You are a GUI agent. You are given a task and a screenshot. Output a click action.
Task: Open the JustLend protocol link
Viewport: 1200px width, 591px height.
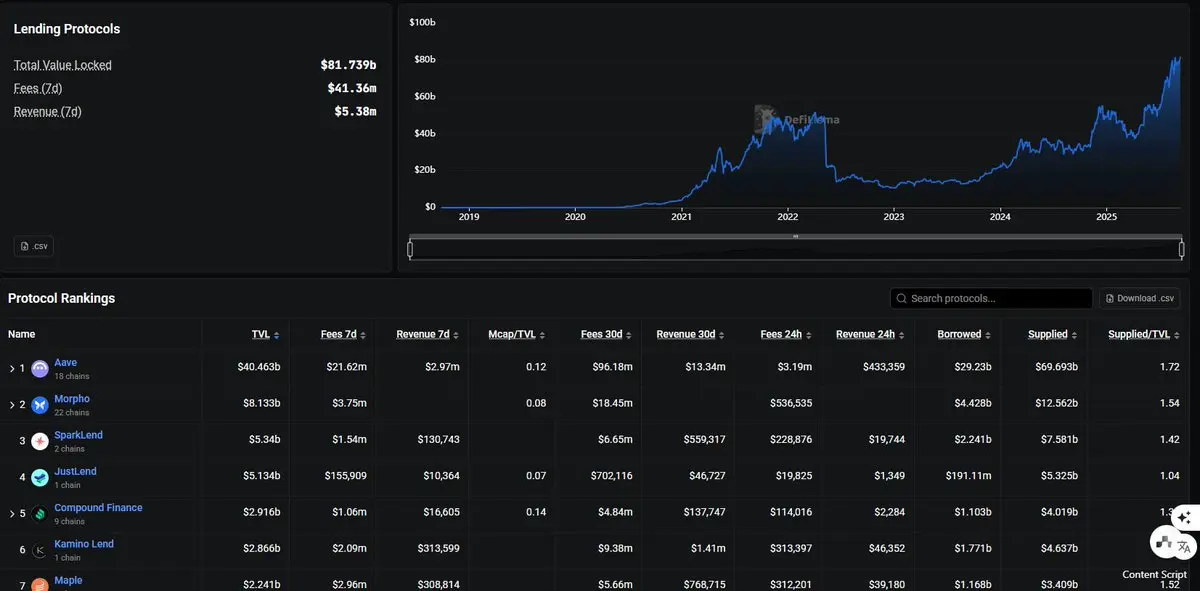75,471
